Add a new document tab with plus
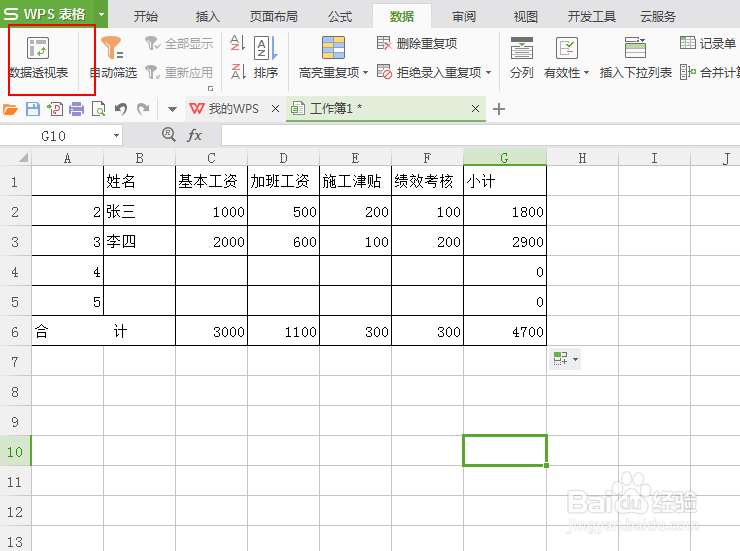The width and height of the screenshot is (740, 551). 499,109
